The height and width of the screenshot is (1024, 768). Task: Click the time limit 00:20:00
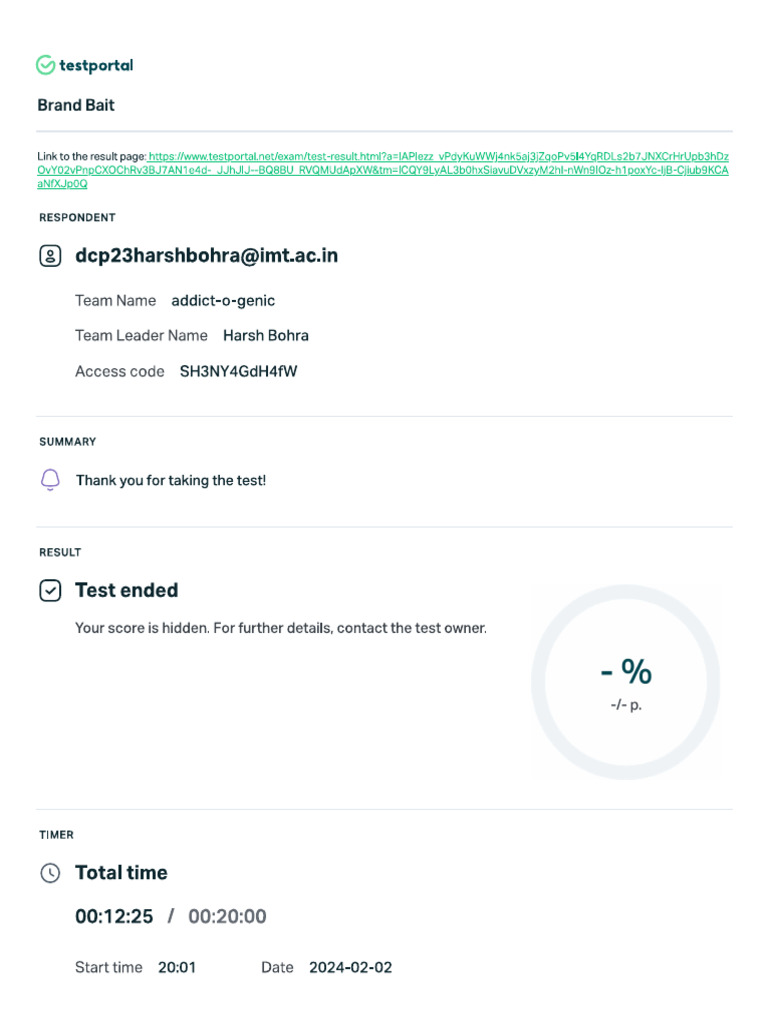click(227, 917)
